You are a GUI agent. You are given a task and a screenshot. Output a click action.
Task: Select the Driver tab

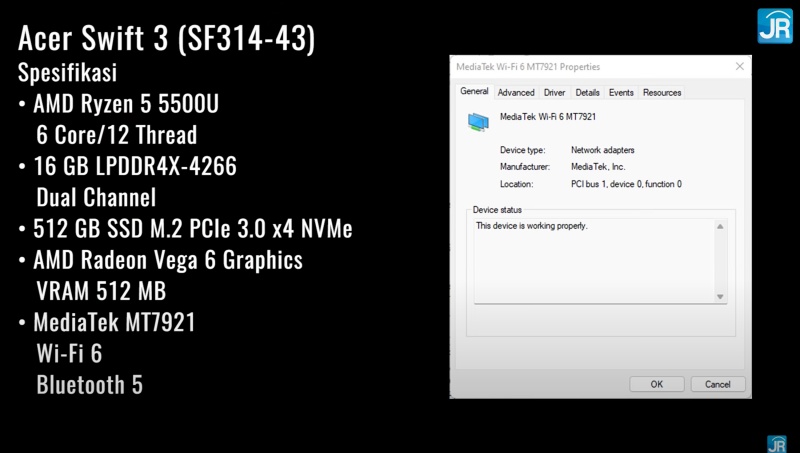(x=554, y=93)
